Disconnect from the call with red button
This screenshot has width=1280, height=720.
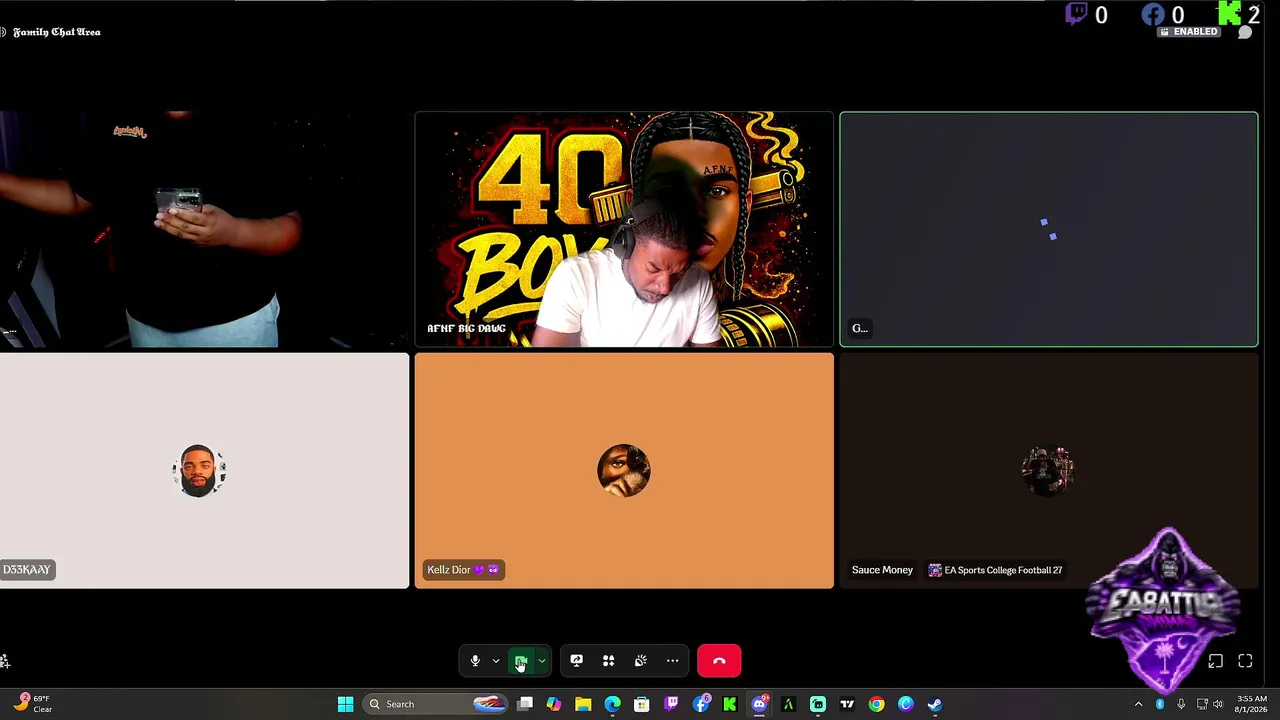(x=719, y=661)
